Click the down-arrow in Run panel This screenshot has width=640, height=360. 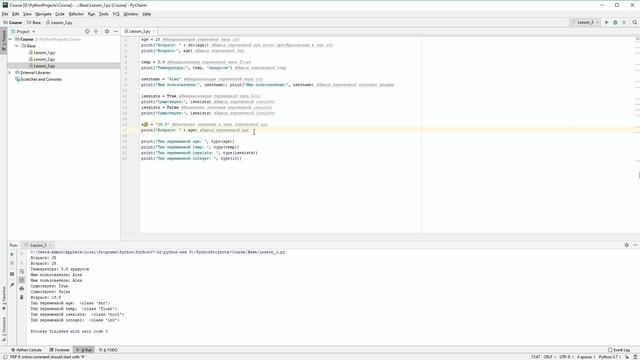pos(22,263)
